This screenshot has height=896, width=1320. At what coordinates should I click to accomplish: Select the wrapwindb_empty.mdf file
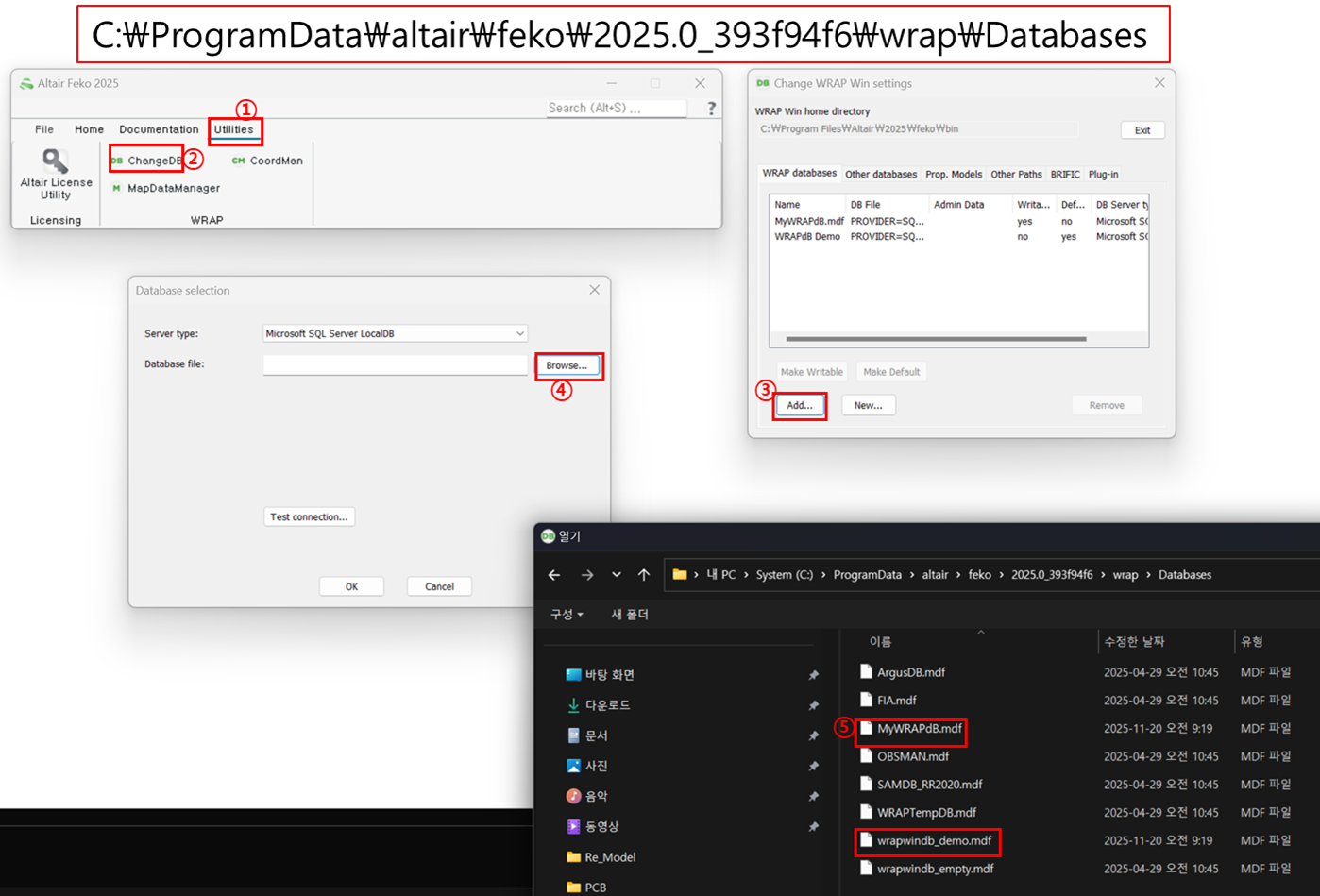coord(927,869)
